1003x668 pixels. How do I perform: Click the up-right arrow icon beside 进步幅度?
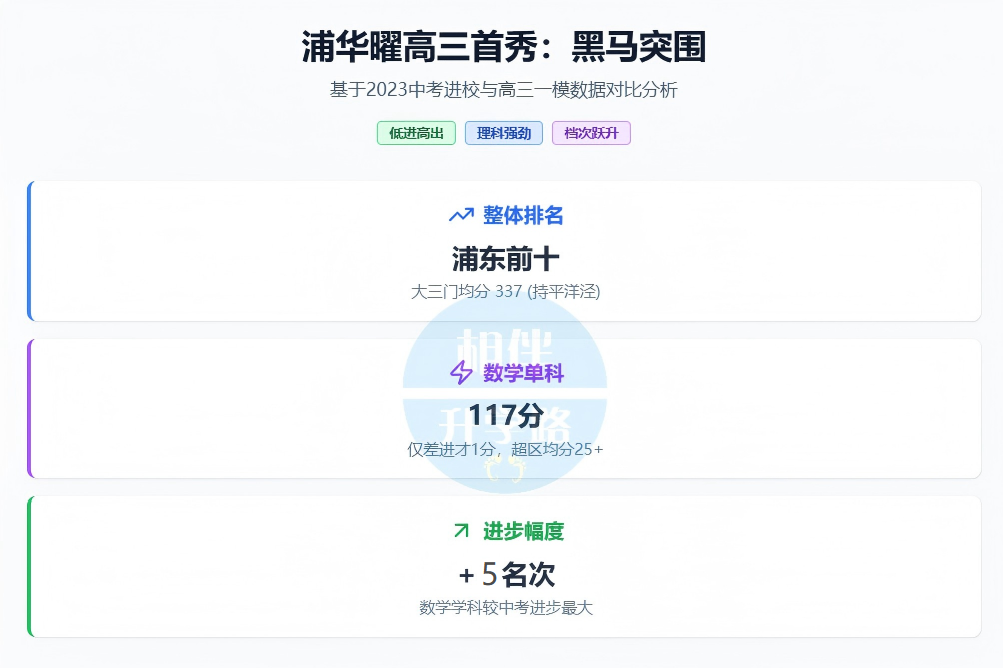pyautogui.click(x=461, y=531)
